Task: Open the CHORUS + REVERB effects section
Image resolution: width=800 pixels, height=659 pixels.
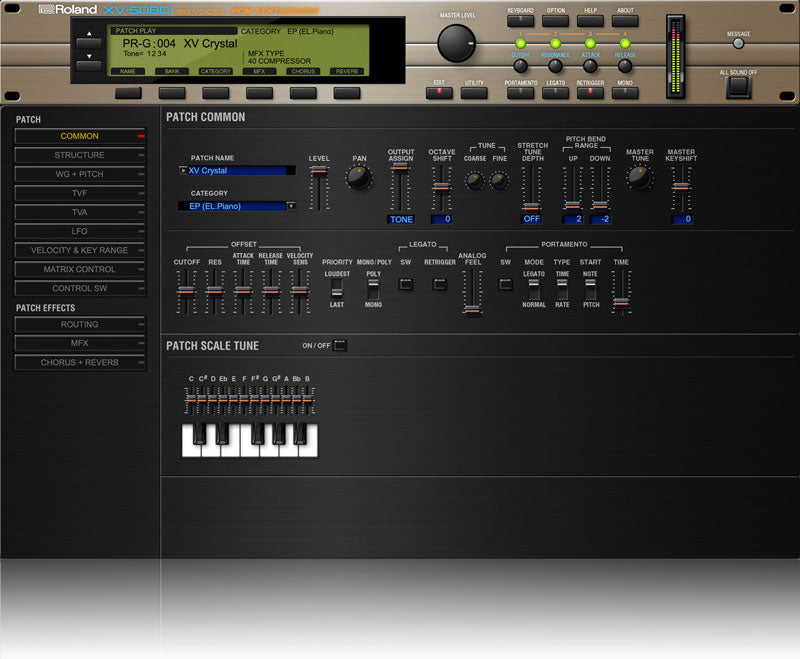Action: 80,363
